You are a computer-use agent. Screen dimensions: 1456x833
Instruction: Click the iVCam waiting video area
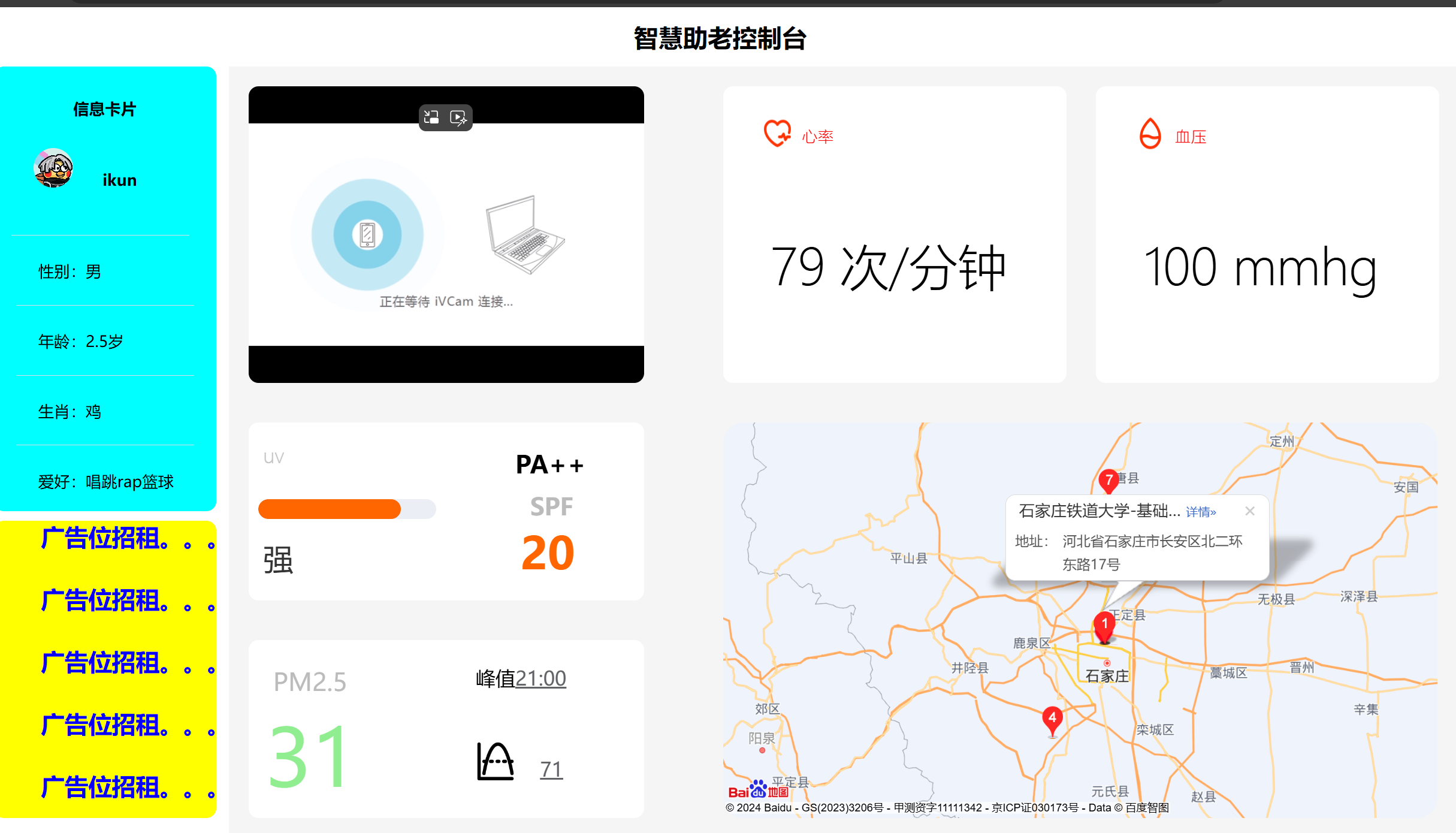click(x=446, y=234)
